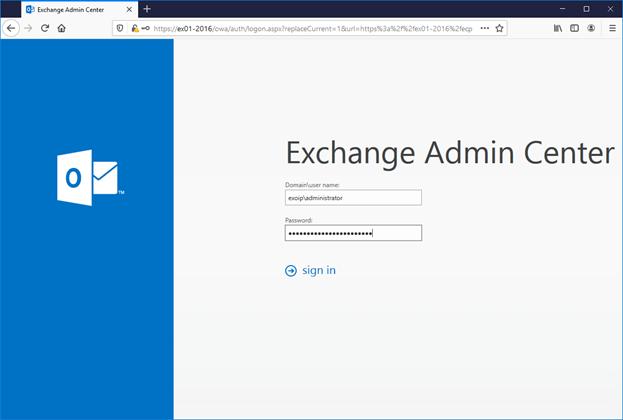
Task: Toggle the sidebars view icon
Action: [575, 28]
